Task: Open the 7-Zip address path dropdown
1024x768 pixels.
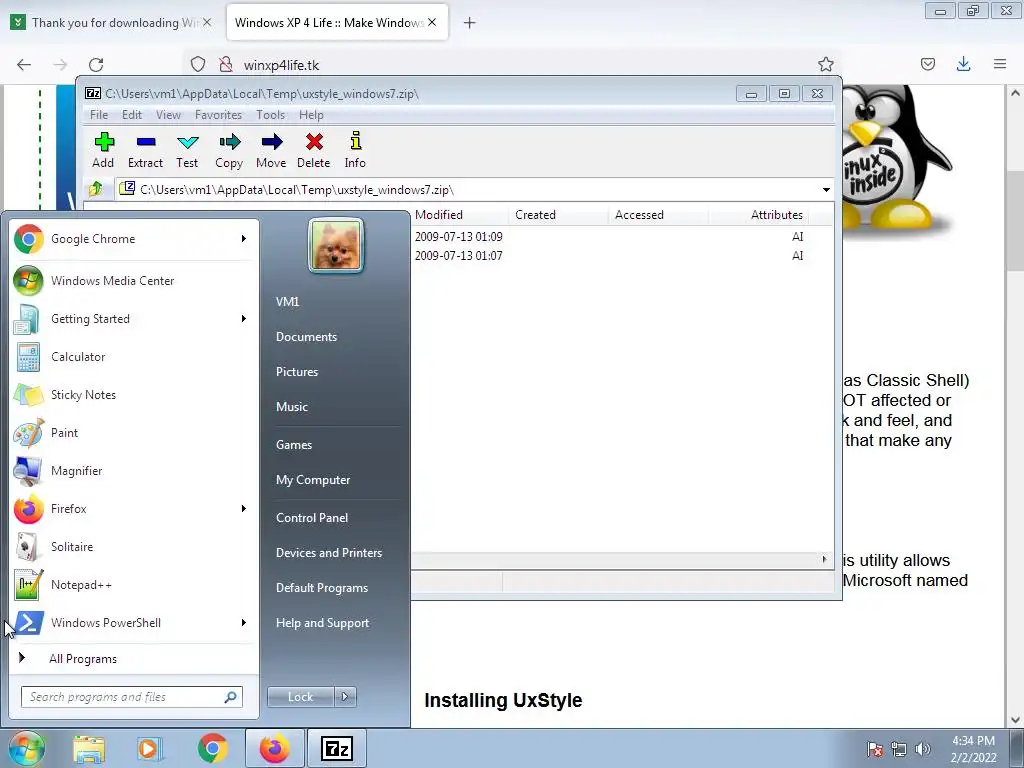Action: click(x=826, y=190)
